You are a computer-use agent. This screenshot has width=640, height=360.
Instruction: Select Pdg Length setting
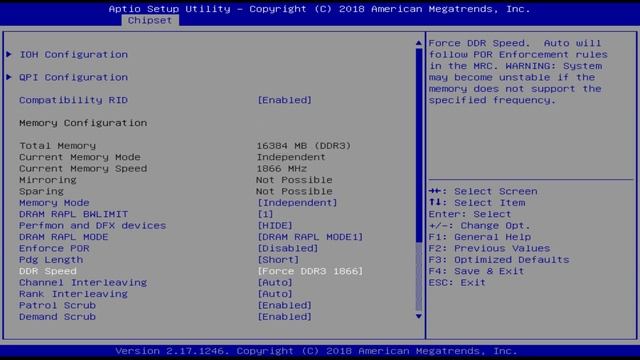click(x=51, y=260)
